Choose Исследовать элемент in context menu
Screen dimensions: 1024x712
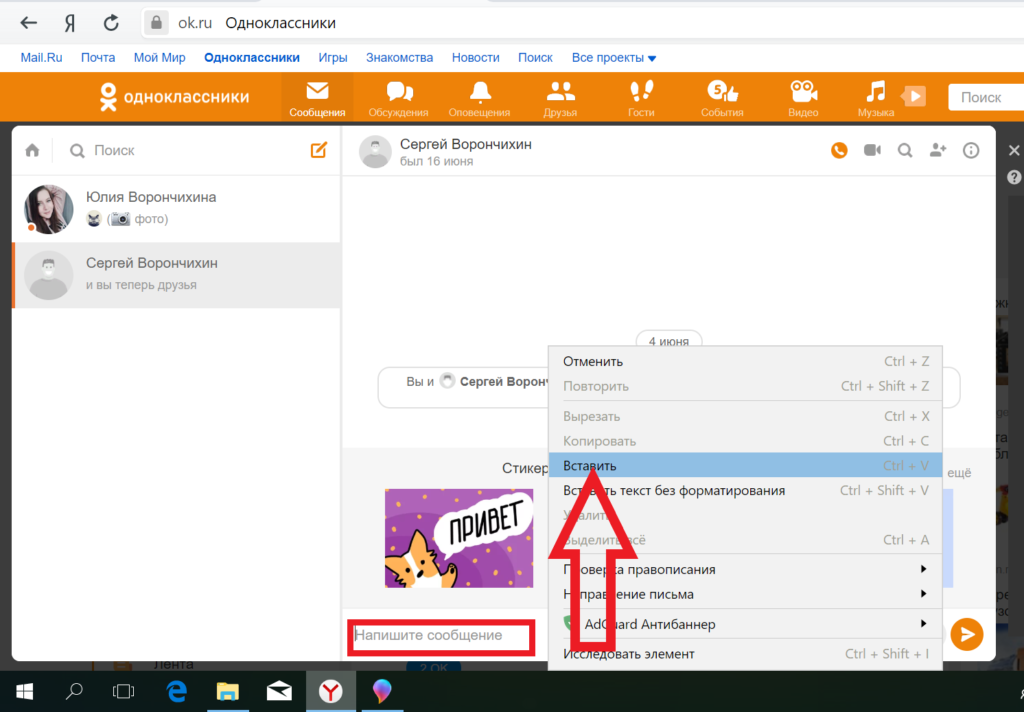(x=745, y=654)
